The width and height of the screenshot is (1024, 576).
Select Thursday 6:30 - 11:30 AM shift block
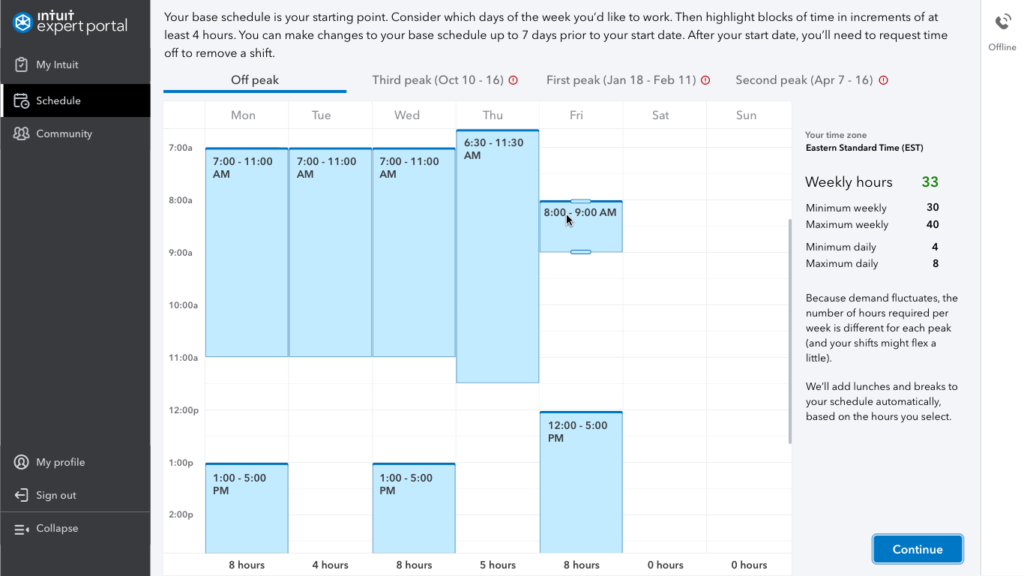pos(497,260)
